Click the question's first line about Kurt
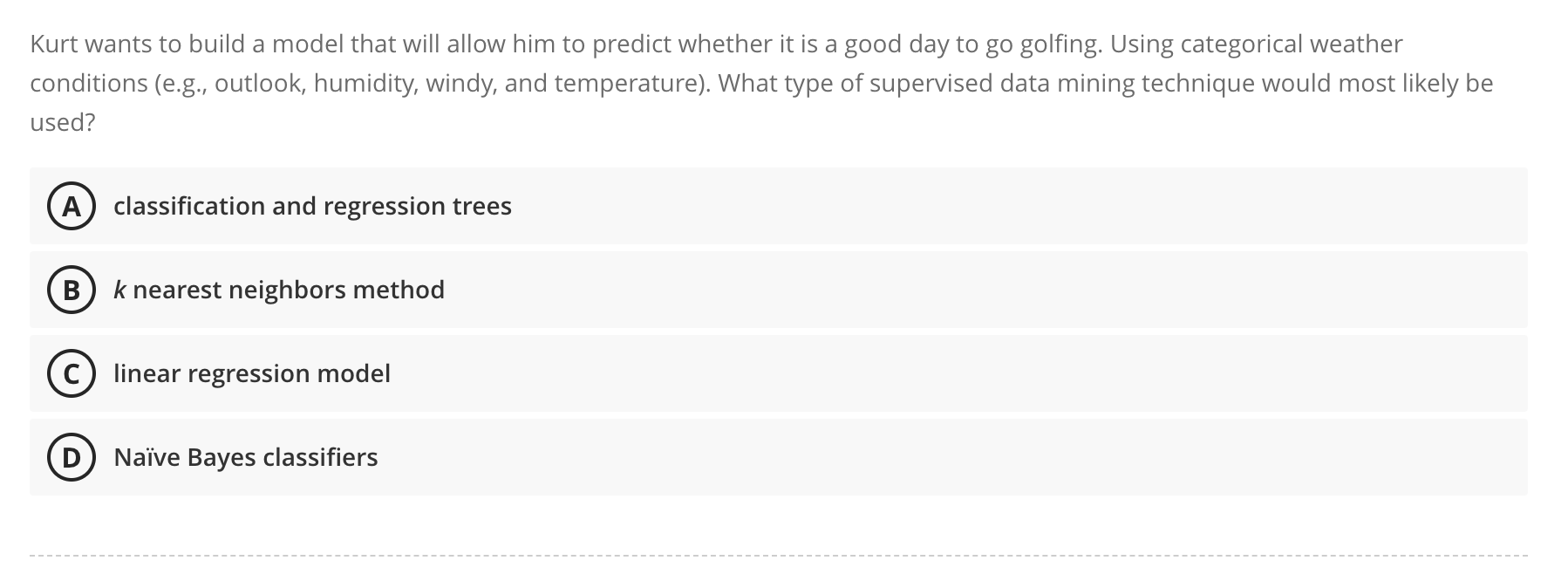Image resolution: width=1568 pixels, height=581 pixels. pos(716,44)
